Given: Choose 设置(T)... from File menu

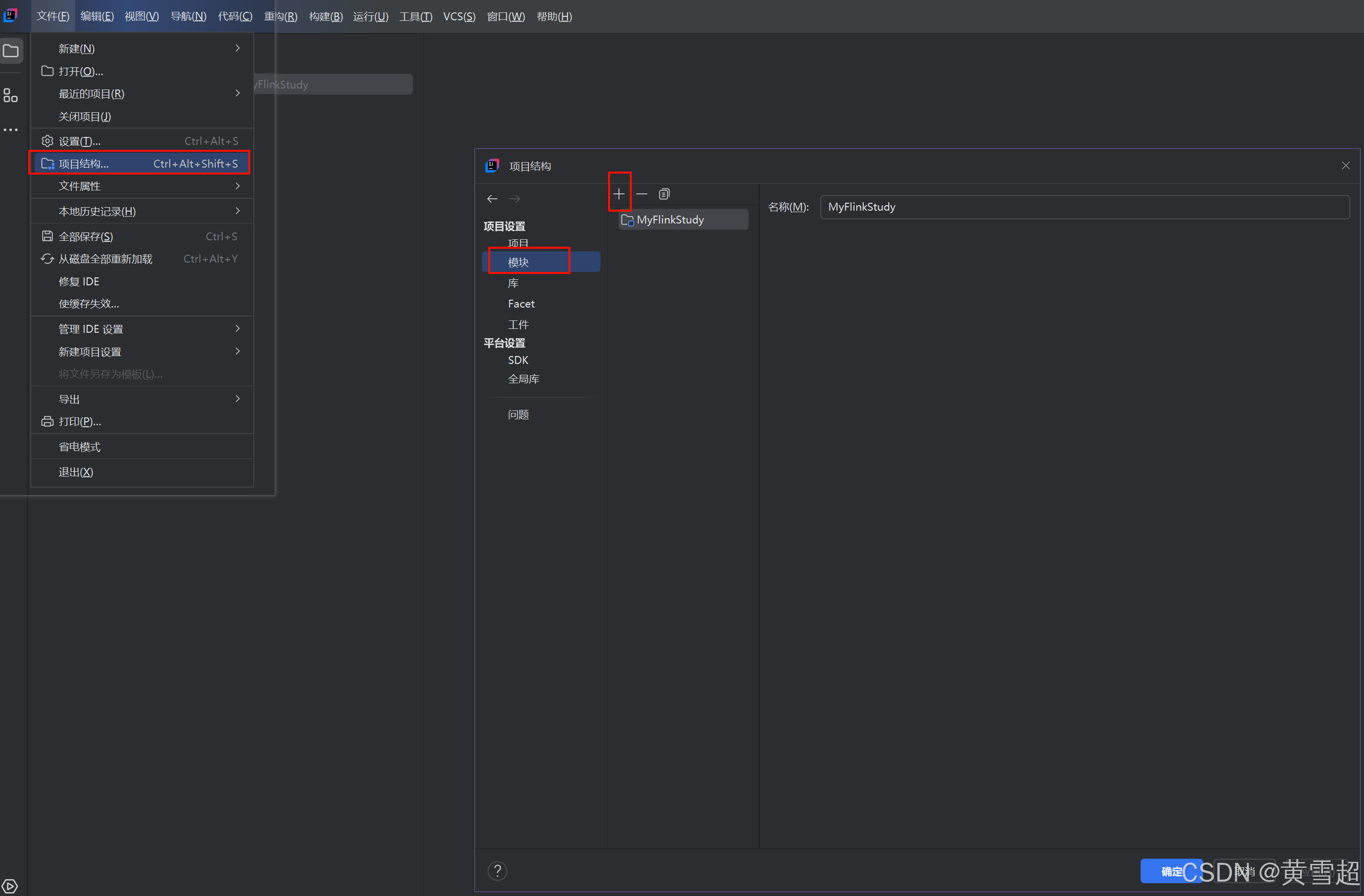Looking at the screenshot, I should pyautogui.click(x=80, y=141).
